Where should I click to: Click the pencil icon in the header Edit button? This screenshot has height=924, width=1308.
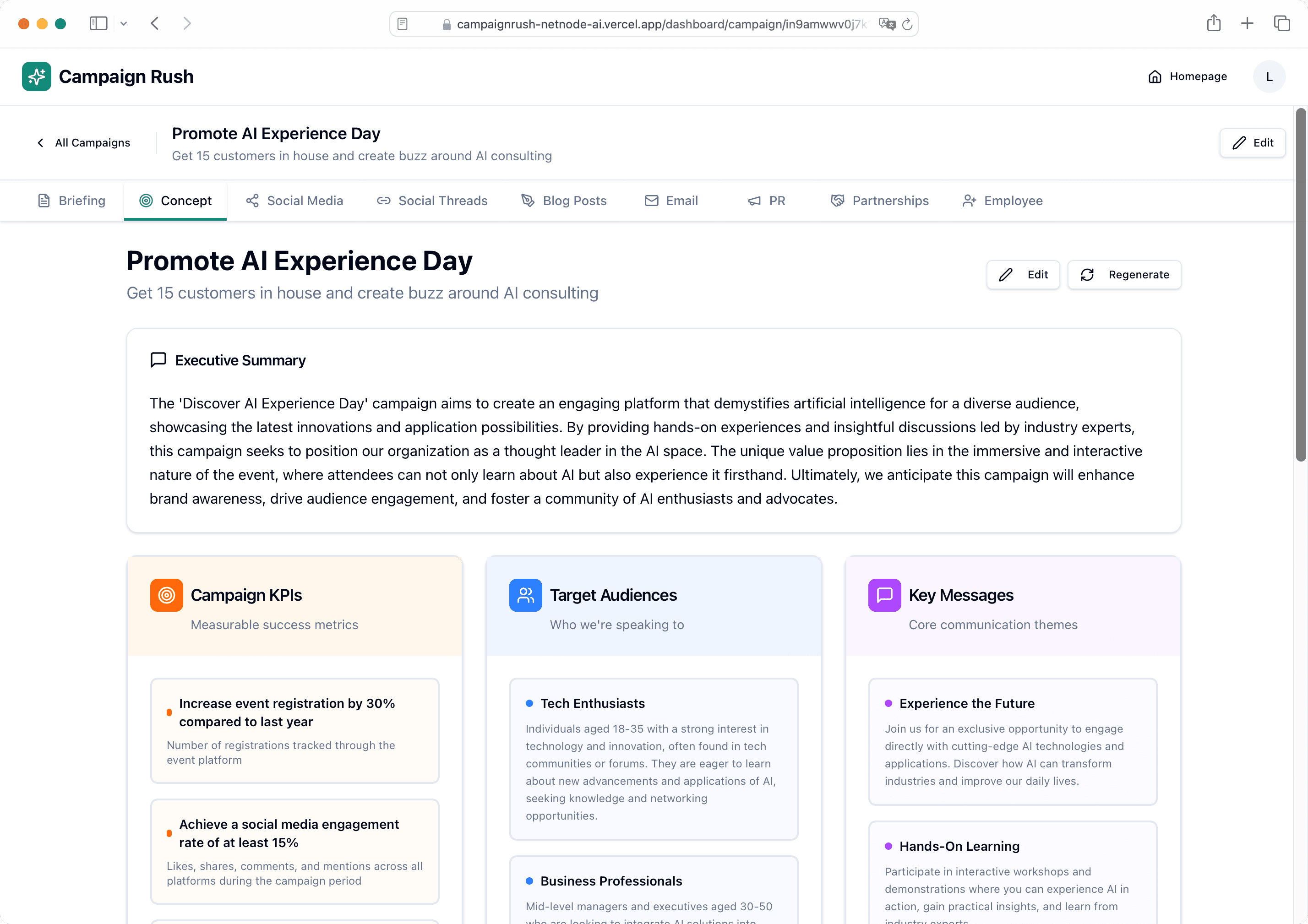click(1238, 142)
